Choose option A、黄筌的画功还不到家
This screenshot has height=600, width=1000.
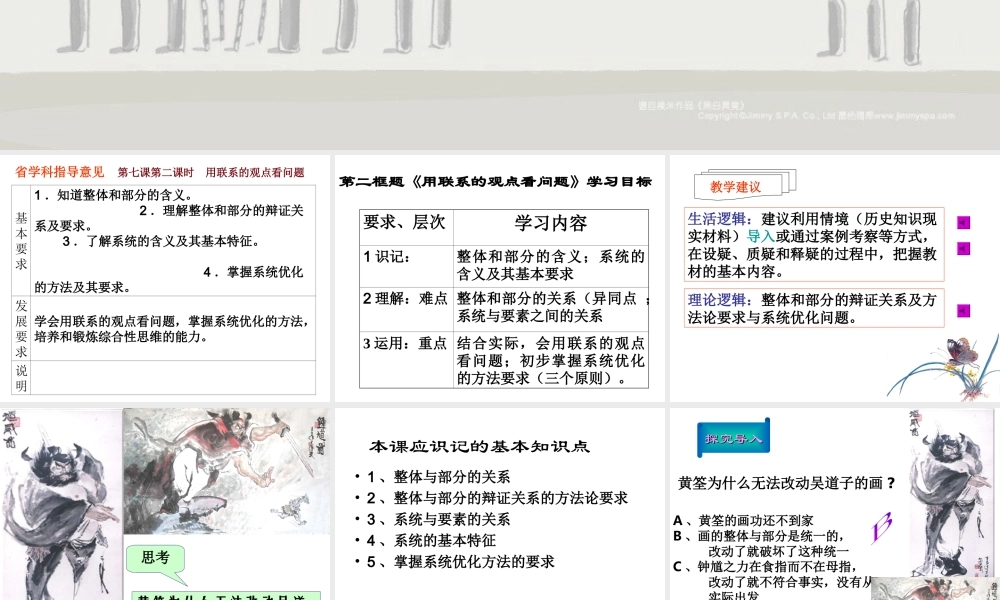tap(744, 521)
